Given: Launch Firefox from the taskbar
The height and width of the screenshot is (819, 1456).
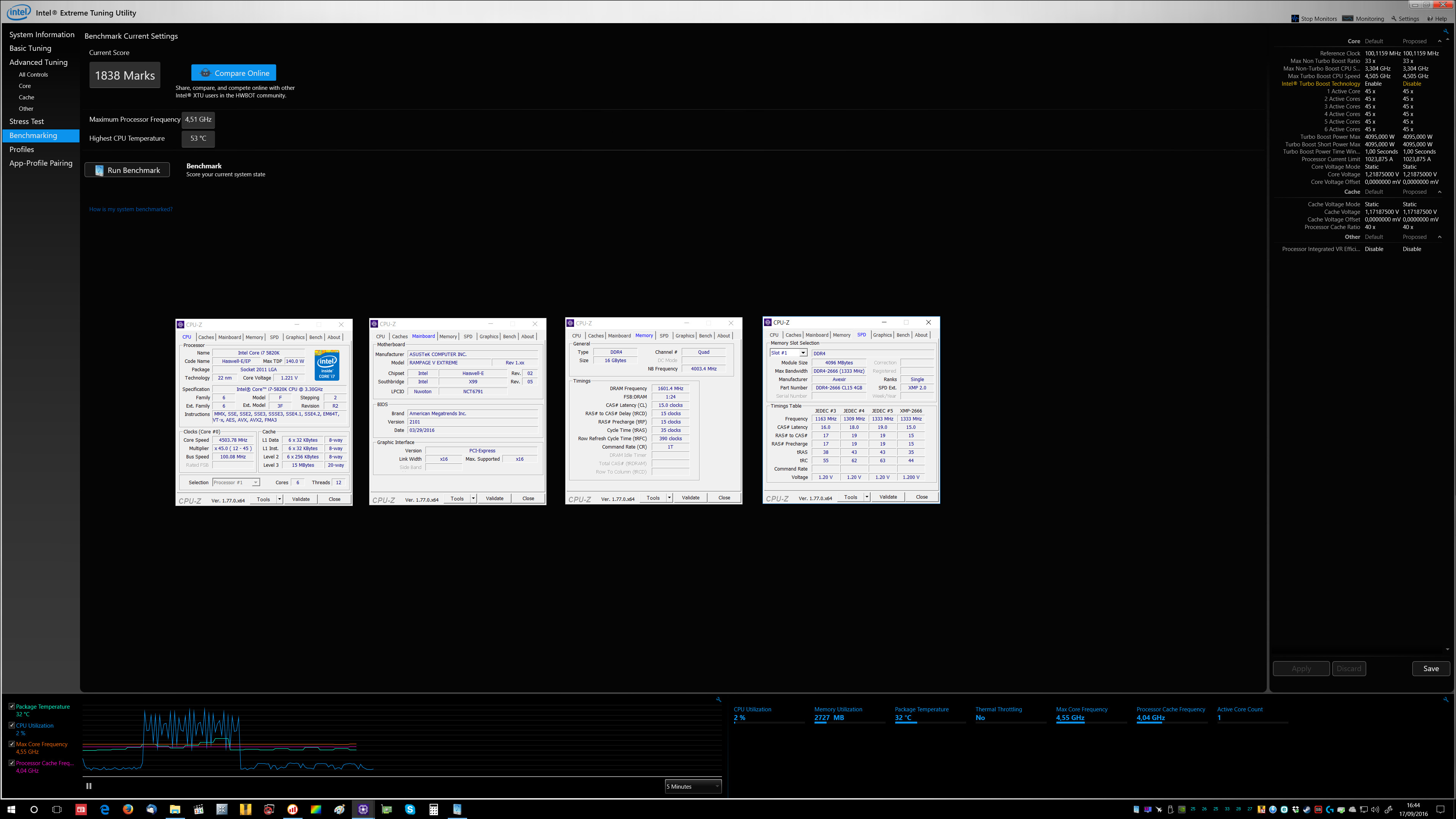Looking at the screenshot, I should 128,810.
